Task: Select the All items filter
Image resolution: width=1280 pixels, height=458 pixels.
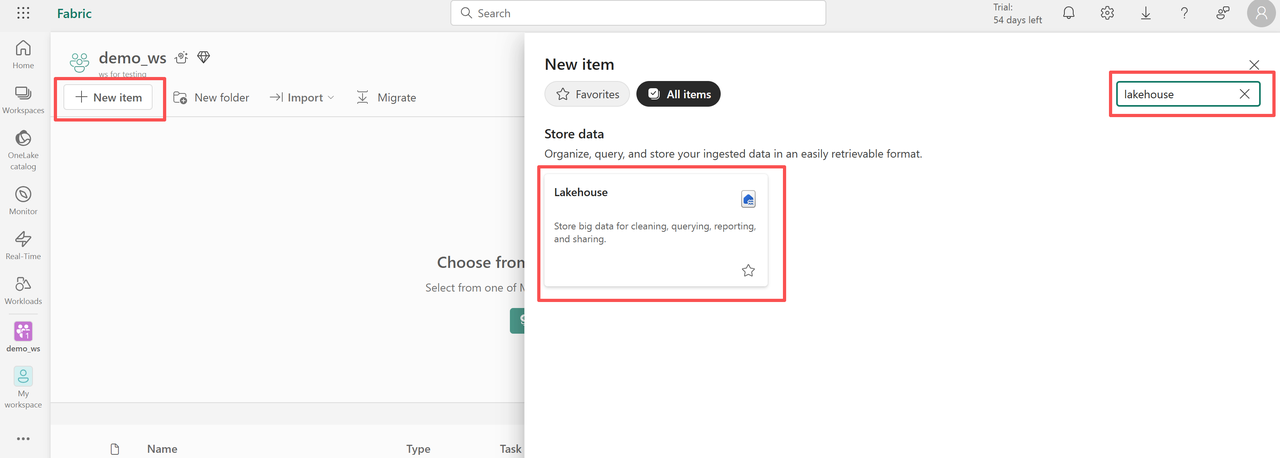Action: click(x=678, y=94)
